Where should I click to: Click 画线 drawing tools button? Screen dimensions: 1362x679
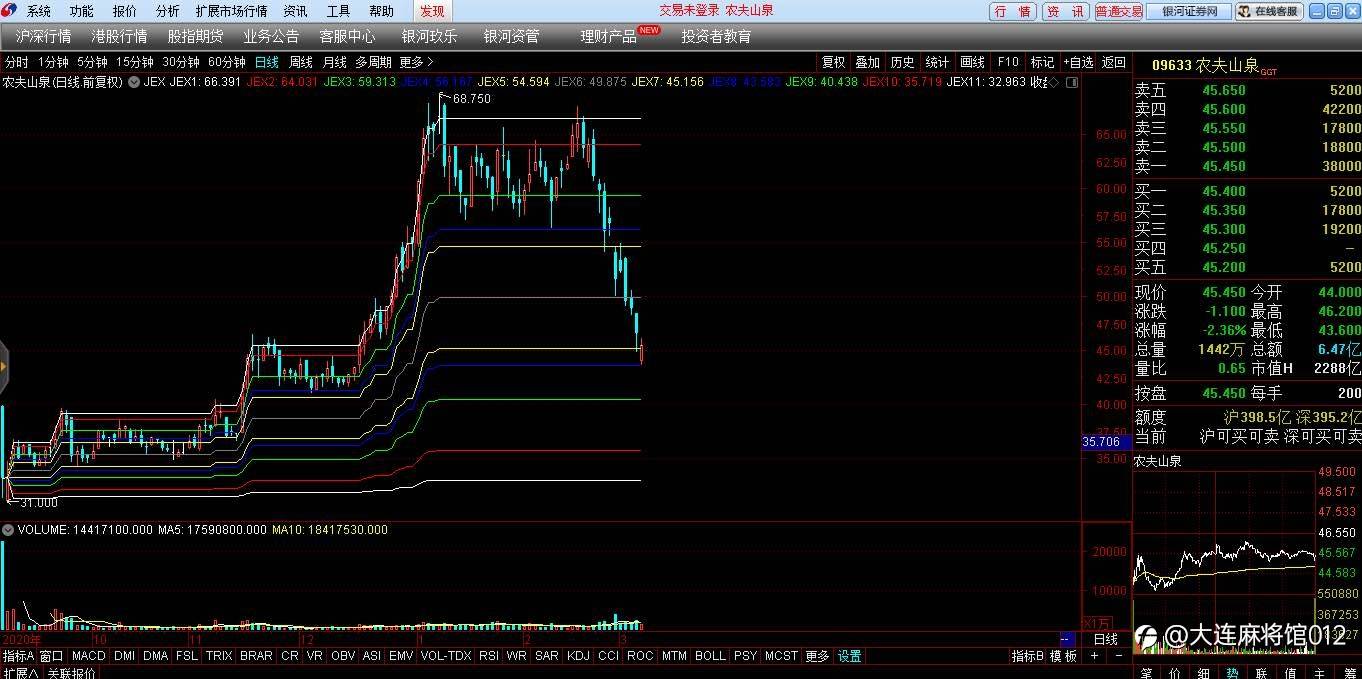[x=972, y=62]
